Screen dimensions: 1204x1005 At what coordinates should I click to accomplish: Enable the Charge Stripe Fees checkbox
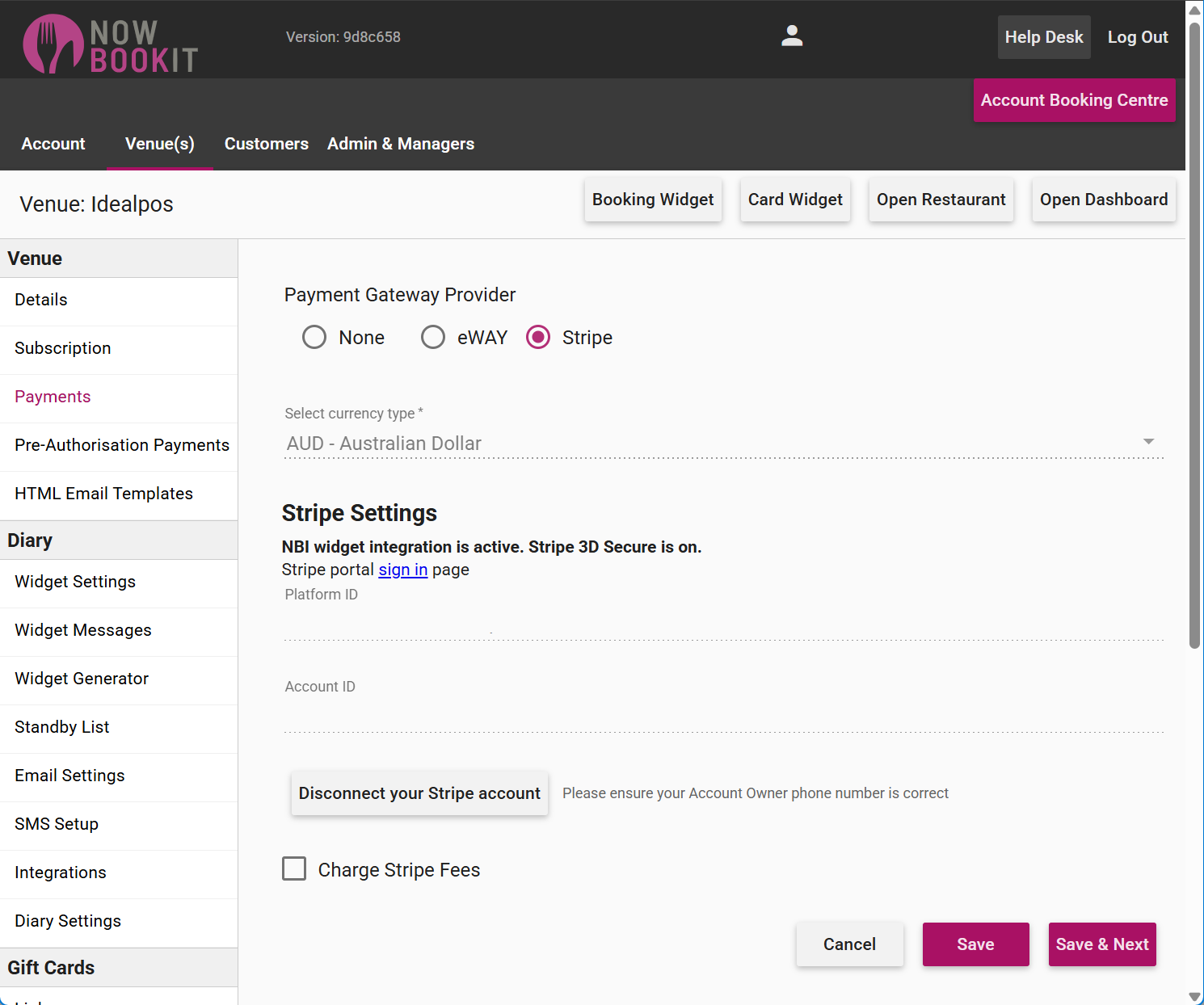pos(294,869)
